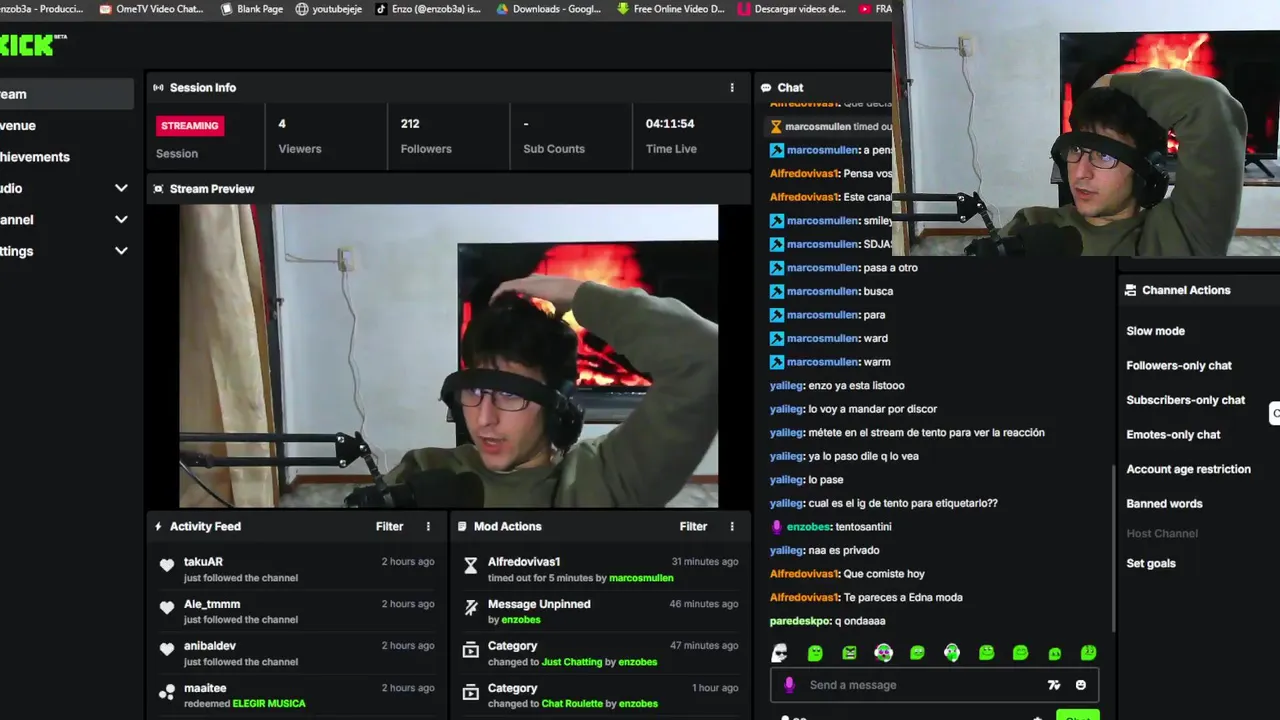Click the purple microphone badge in message box
The width and height of the screenshot is (1280, 720).
pyautogui.click(x=789, y=685)
